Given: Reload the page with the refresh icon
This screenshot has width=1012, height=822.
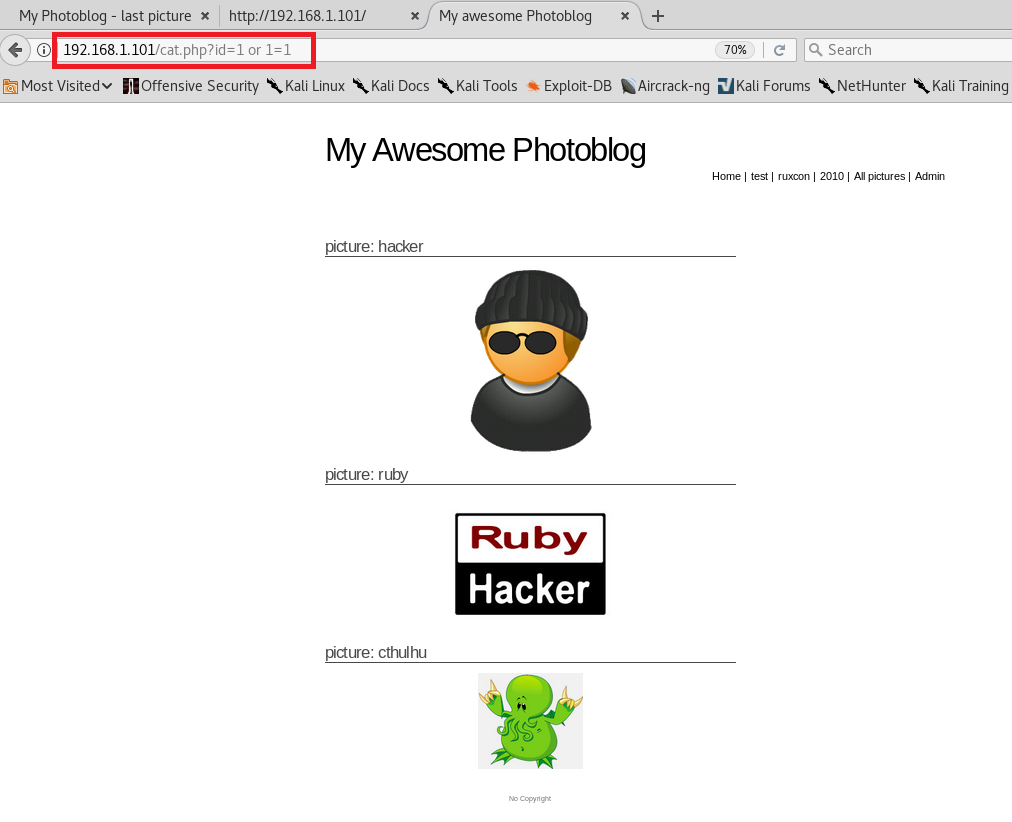Looking at the screenshot, I should 780,50.
